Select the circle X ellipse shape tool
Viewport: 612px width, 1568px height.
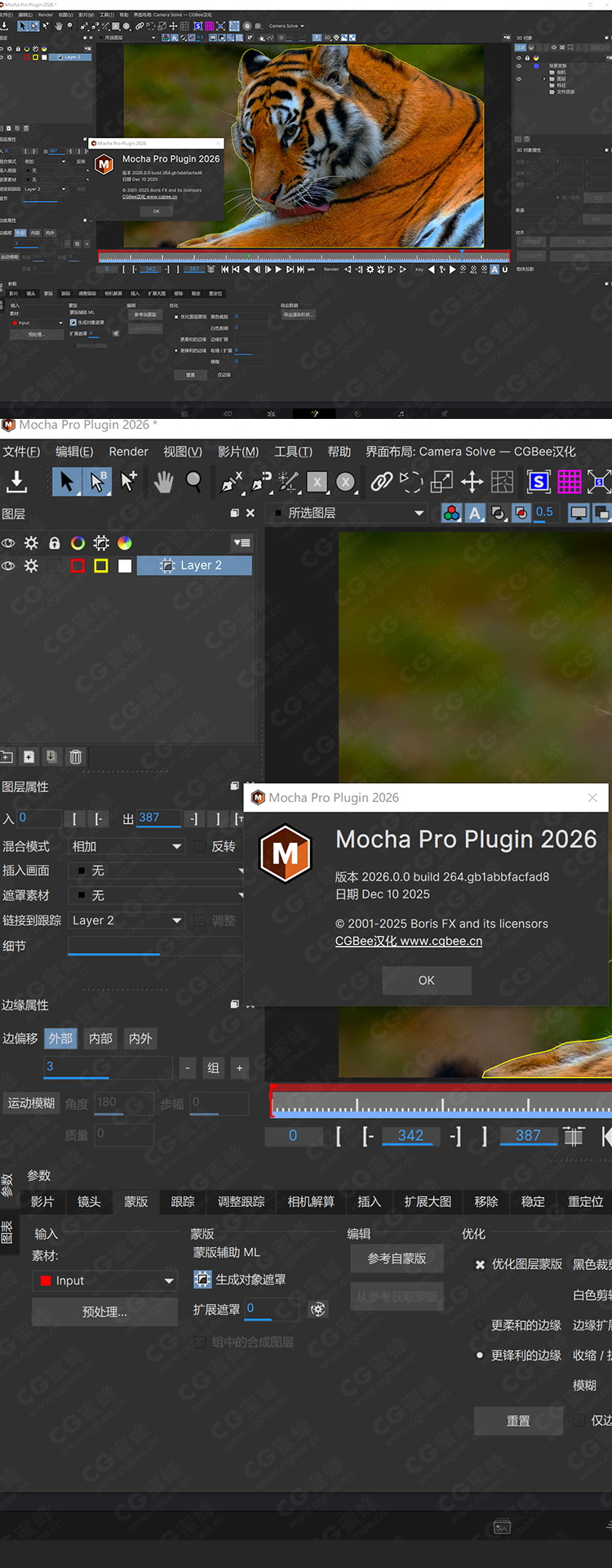click(346, 482)
